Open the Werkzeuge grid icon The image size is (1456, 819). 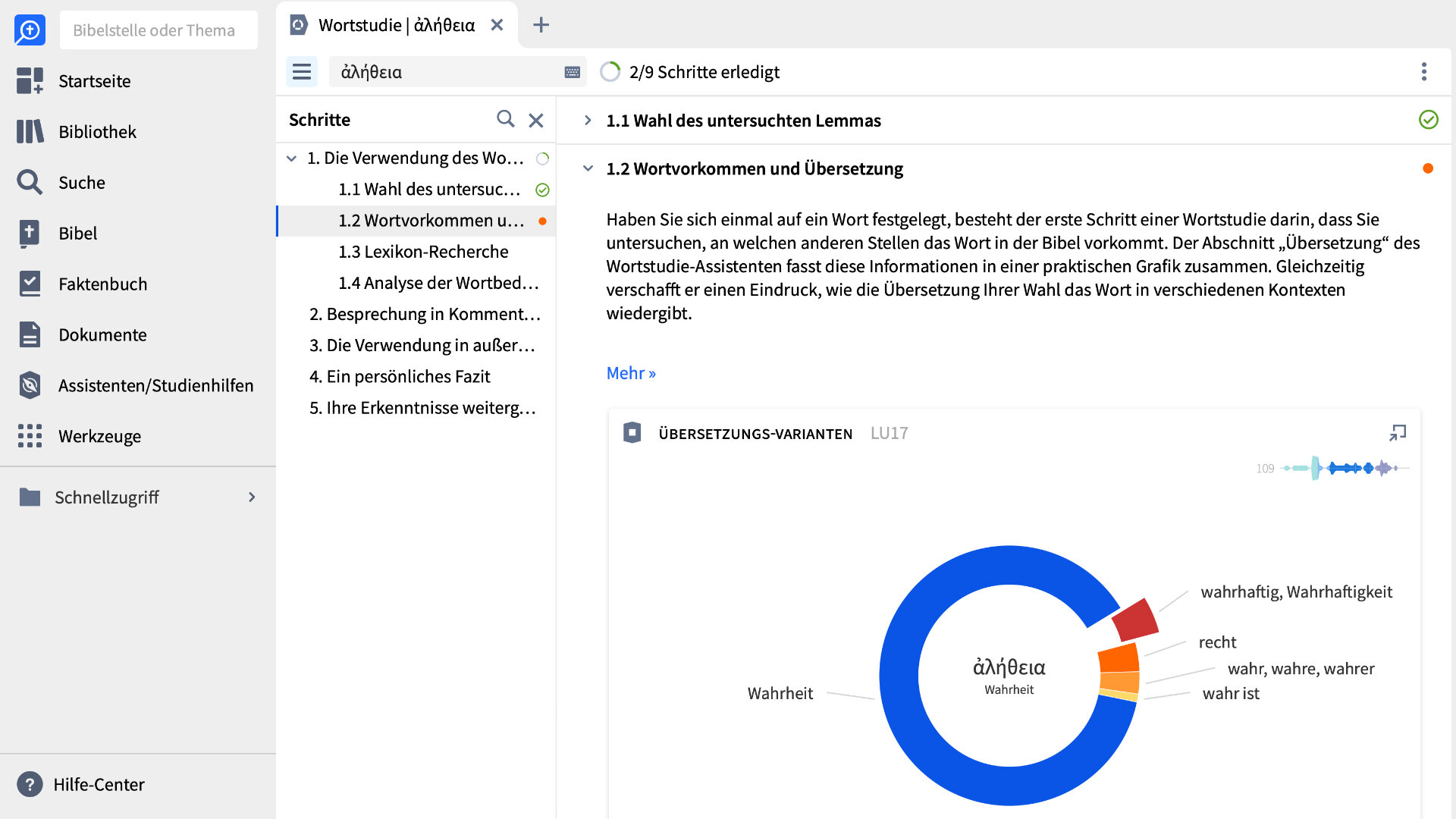[30, 436]
